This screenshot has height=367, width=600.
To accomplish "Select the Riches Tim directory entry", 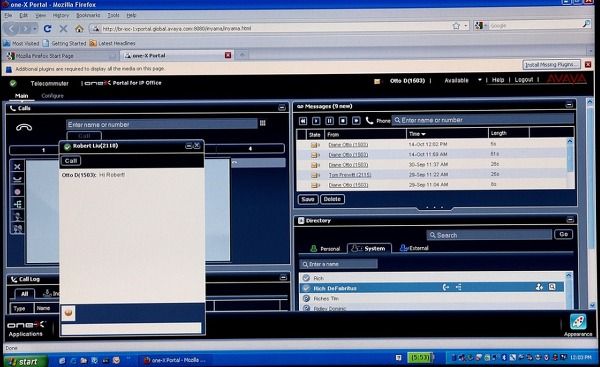I will point(432,298).
